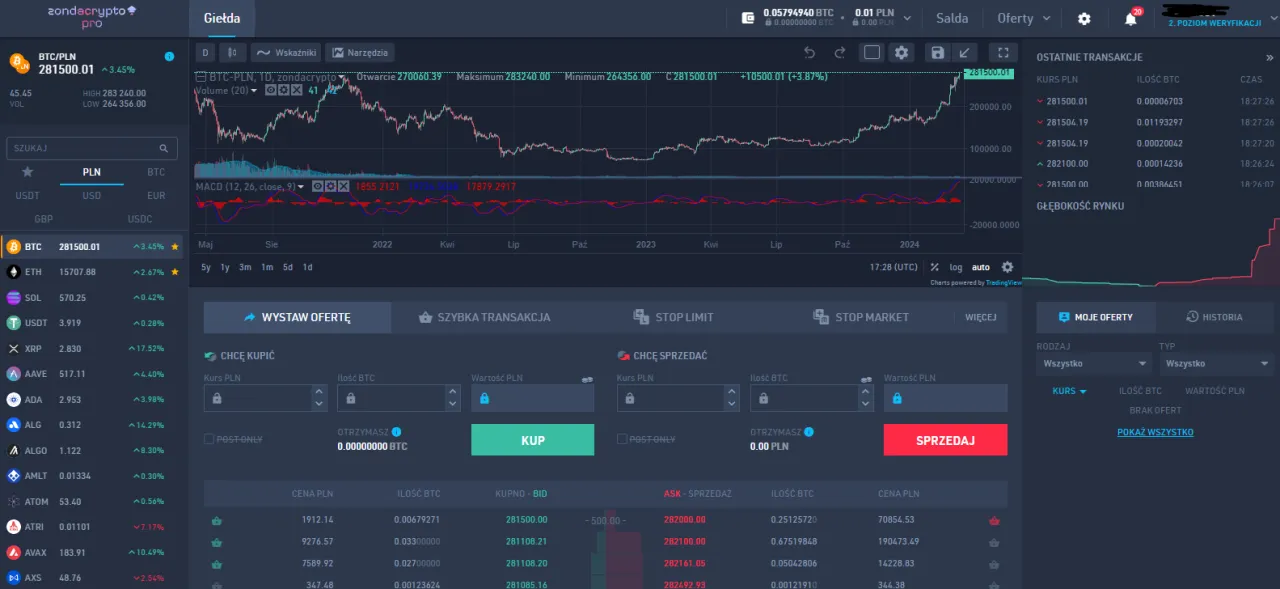Open account settings gear in header
Viewport: 1280px width, 589px height.
point(1084,19)
